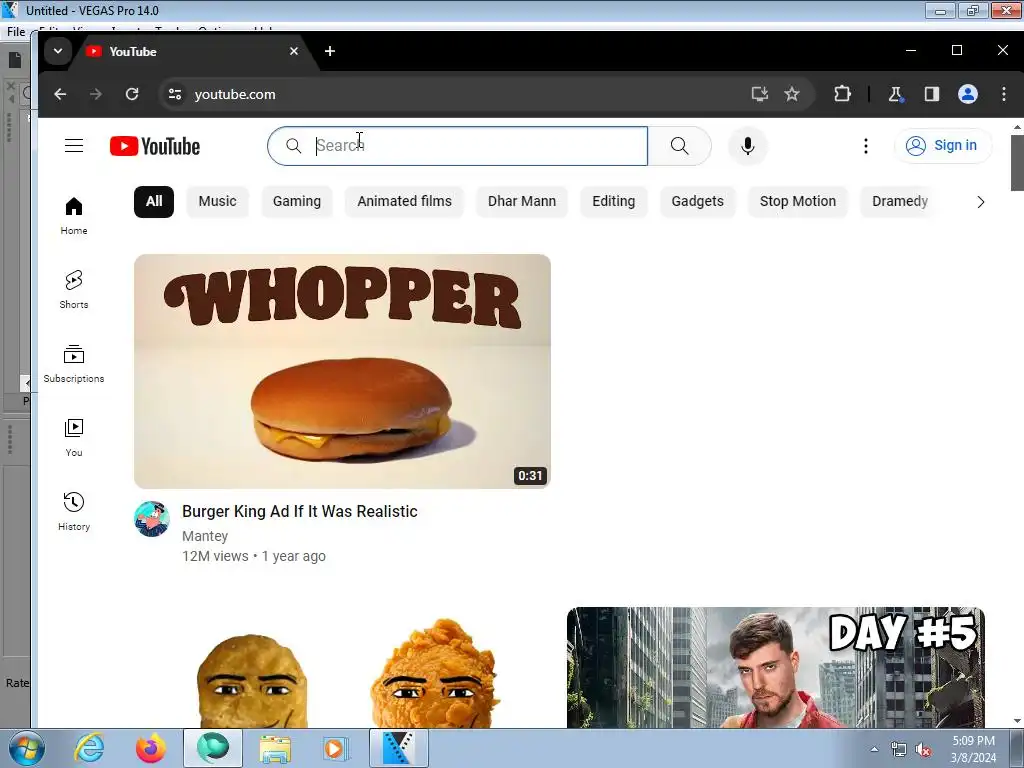Open a new browser tab
This screenshot has height=768, width=1024.
tap(330, 51)
